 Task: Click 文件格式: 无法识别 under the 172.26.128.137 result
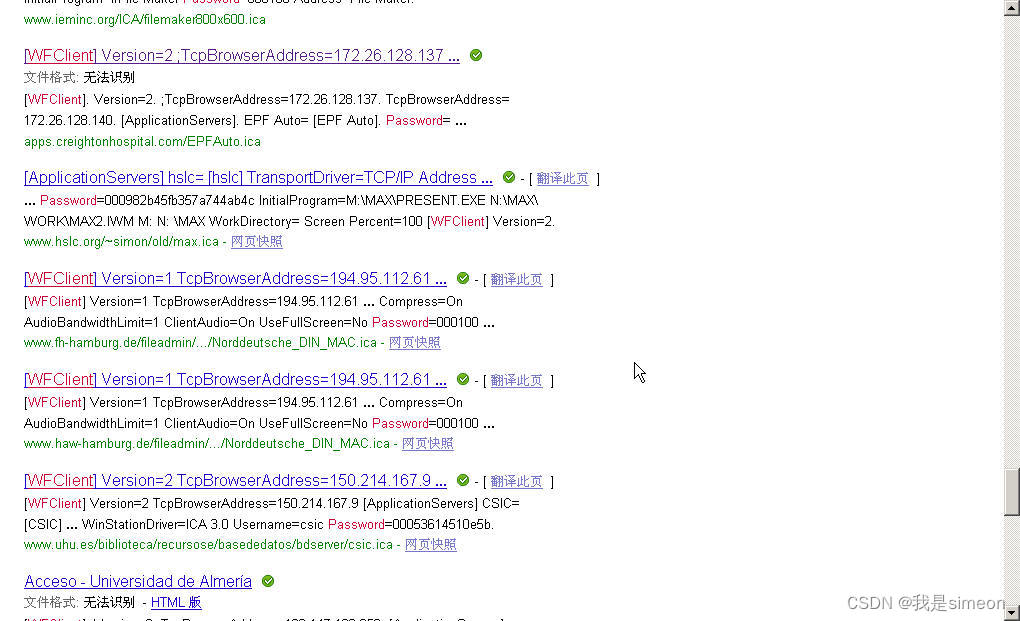click(x=79, y=77)
